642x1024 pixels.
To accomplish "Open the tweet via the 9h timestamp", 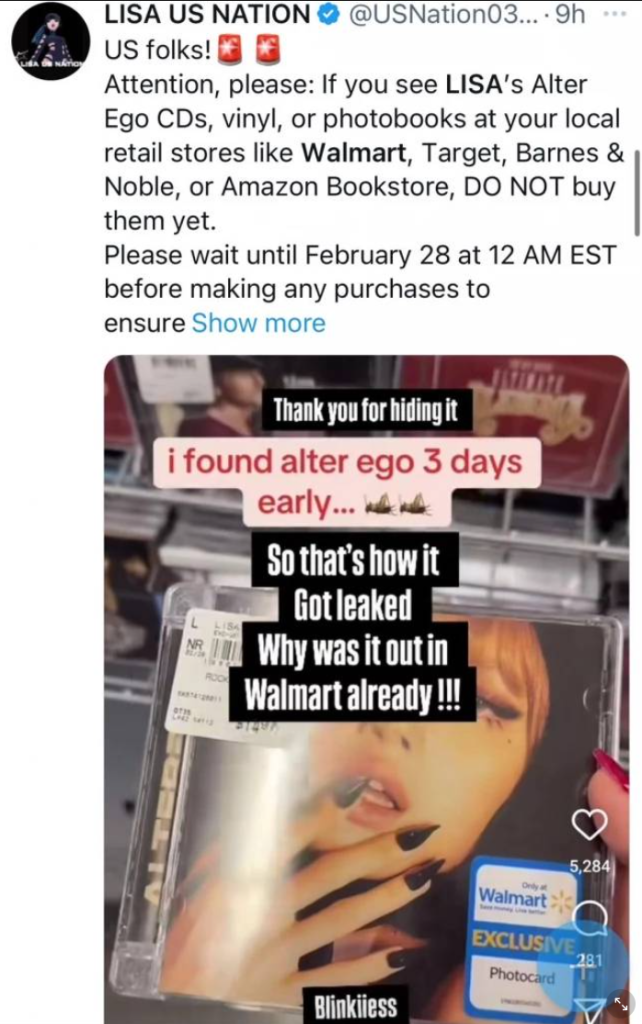I will (570, 14).
